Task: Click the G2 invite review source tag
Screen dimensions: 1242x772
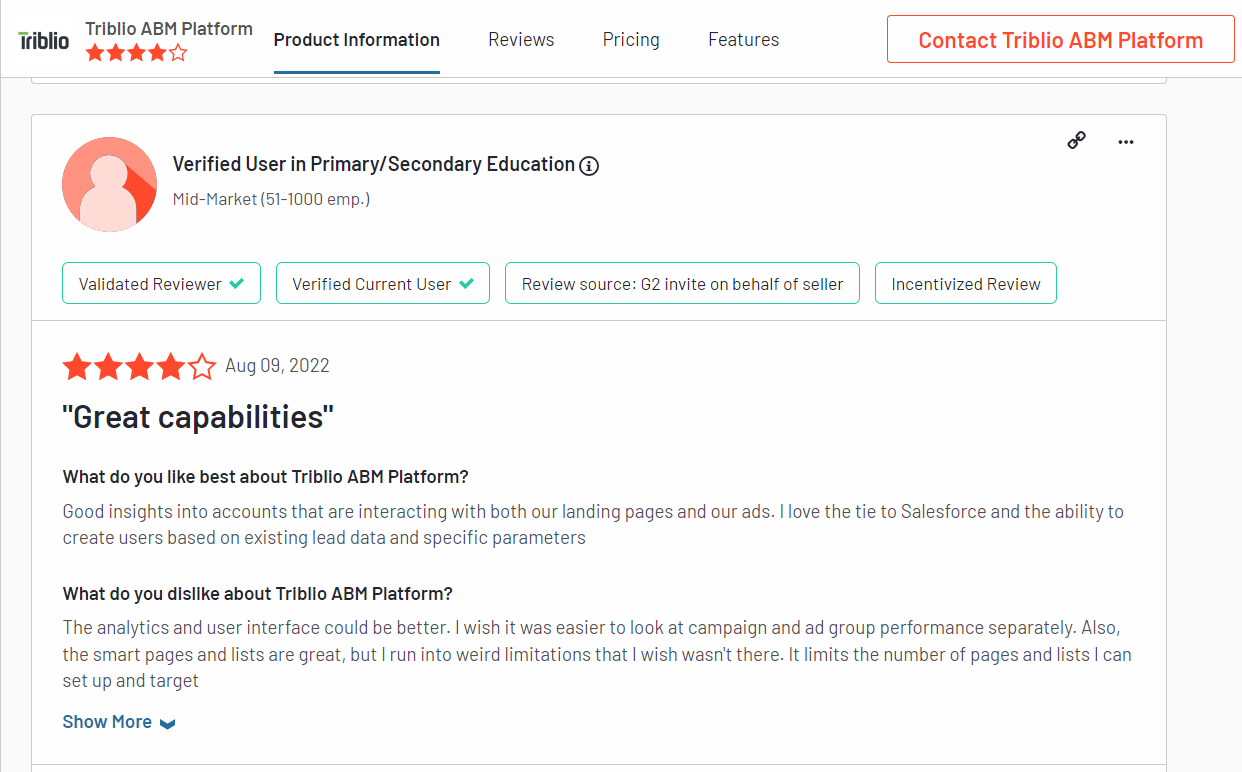Action: tap(682, 284)
